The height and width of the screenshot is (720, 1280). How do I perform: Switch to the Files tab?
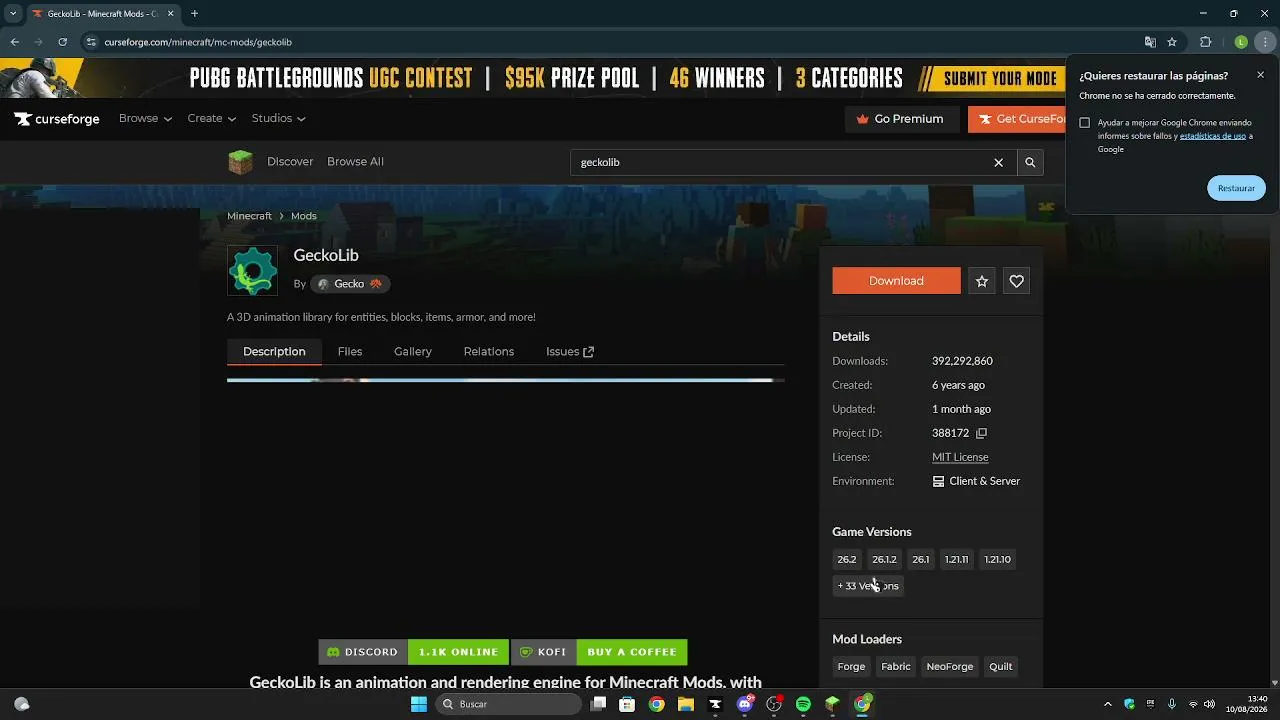pyautogui.click(x=350, y=352)
